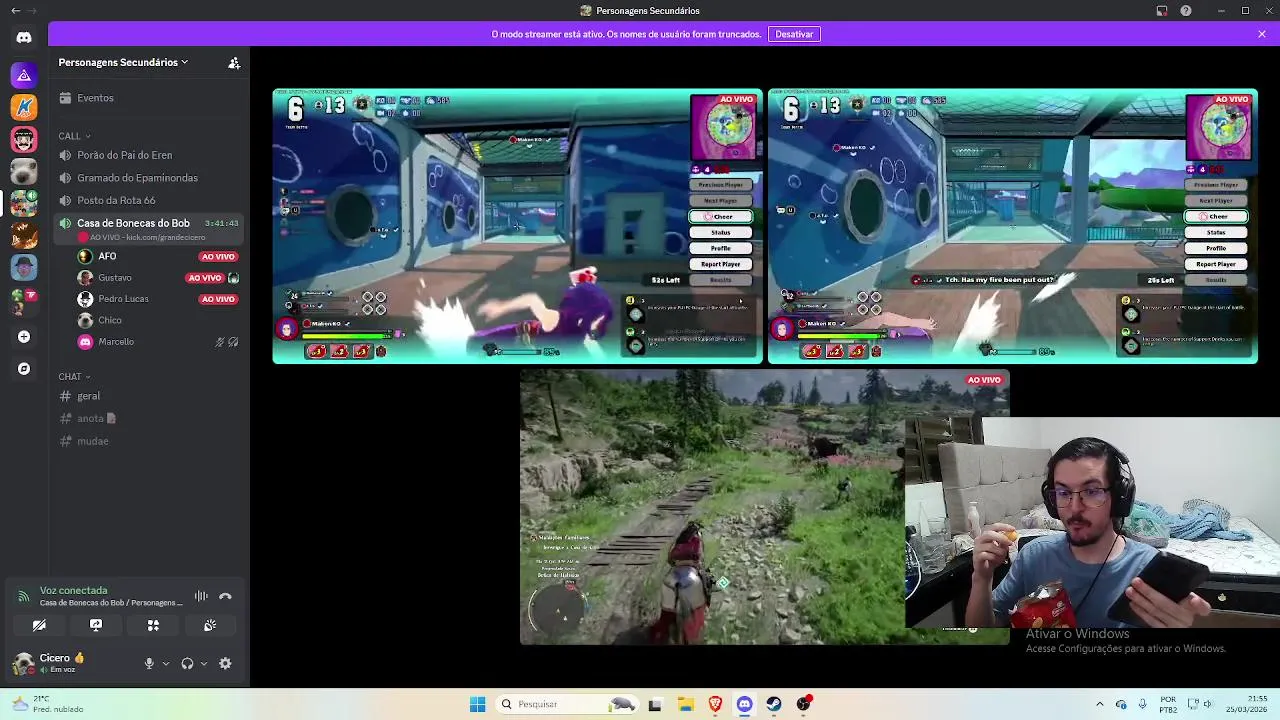Toggle noise suppression waveform icon

(201, 596)
